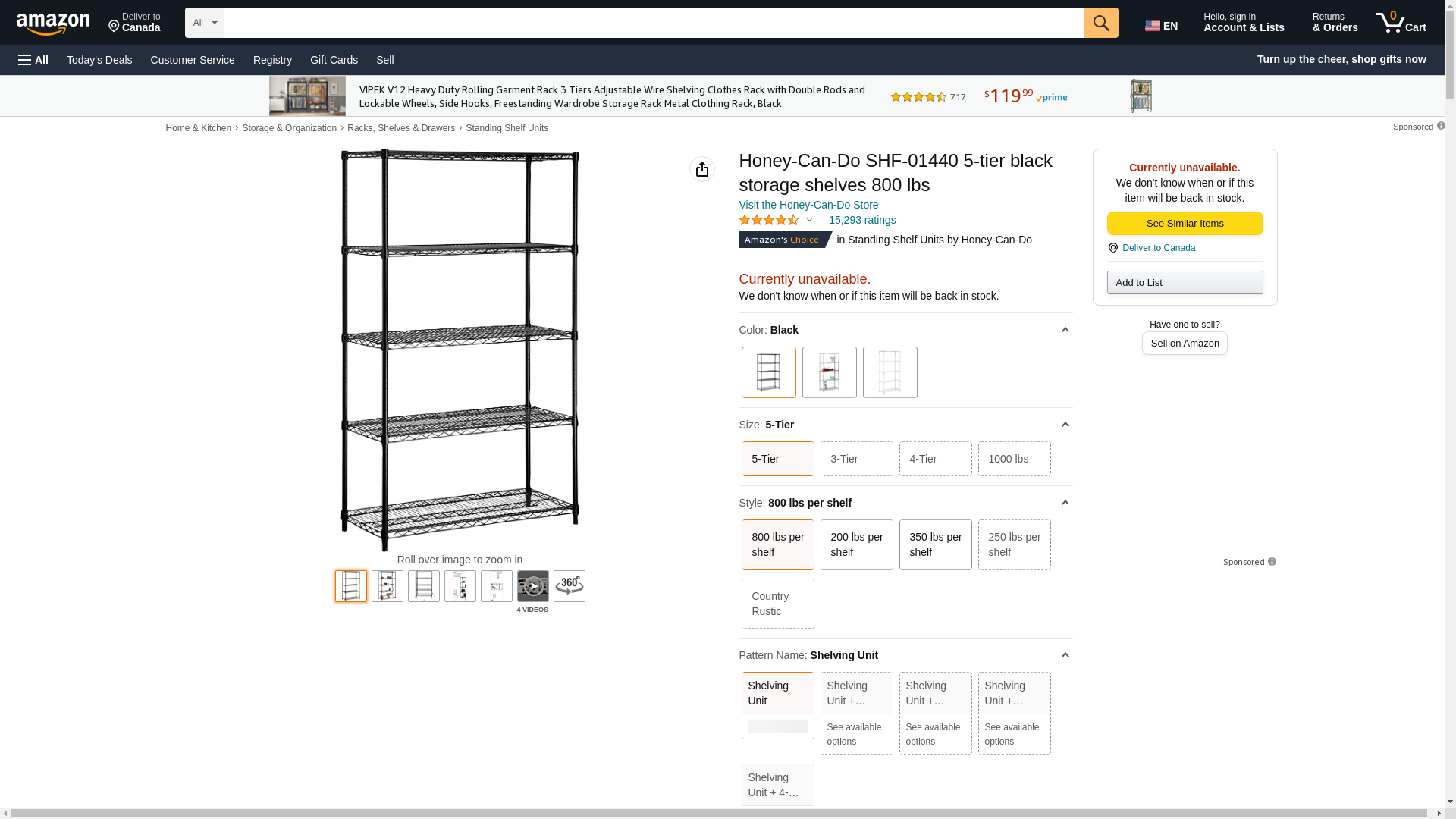Open the search category All dropdown
Image resolution: width=1456 pixels, height=819 pixels.
(x=204, y=23)
